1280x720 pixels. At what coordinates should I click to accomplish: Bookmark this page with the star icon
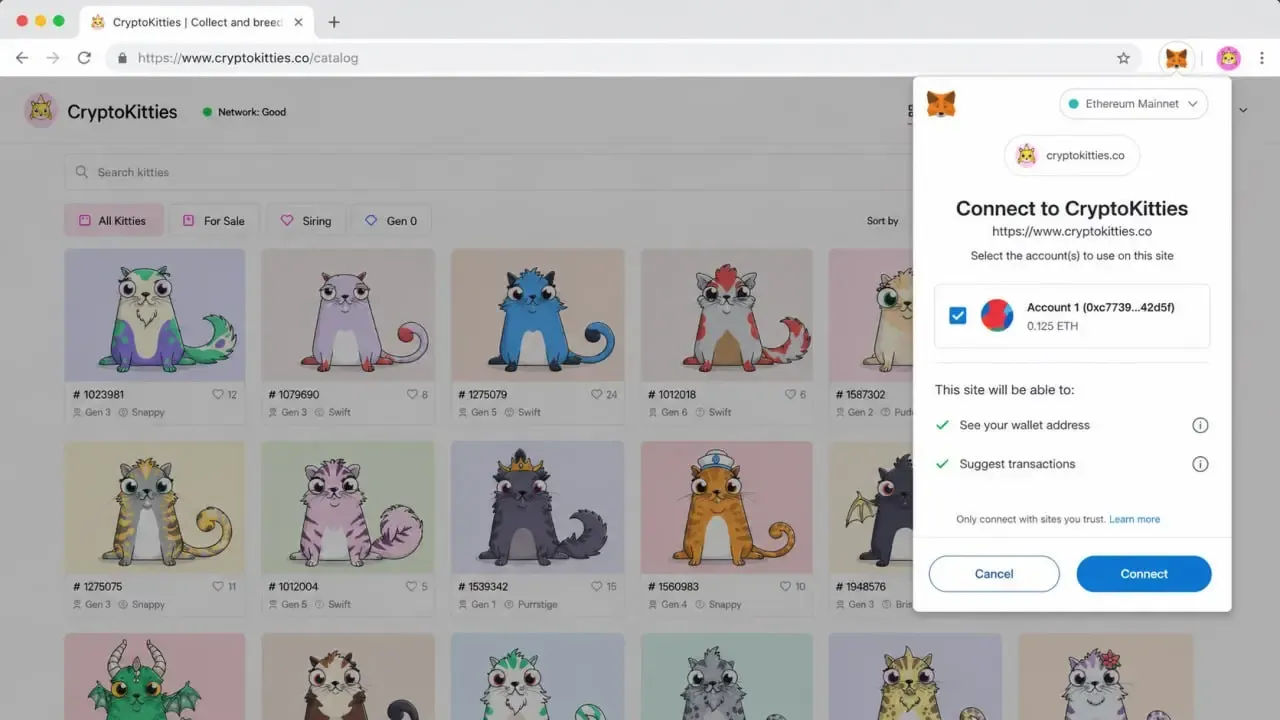click(1123, 58)
